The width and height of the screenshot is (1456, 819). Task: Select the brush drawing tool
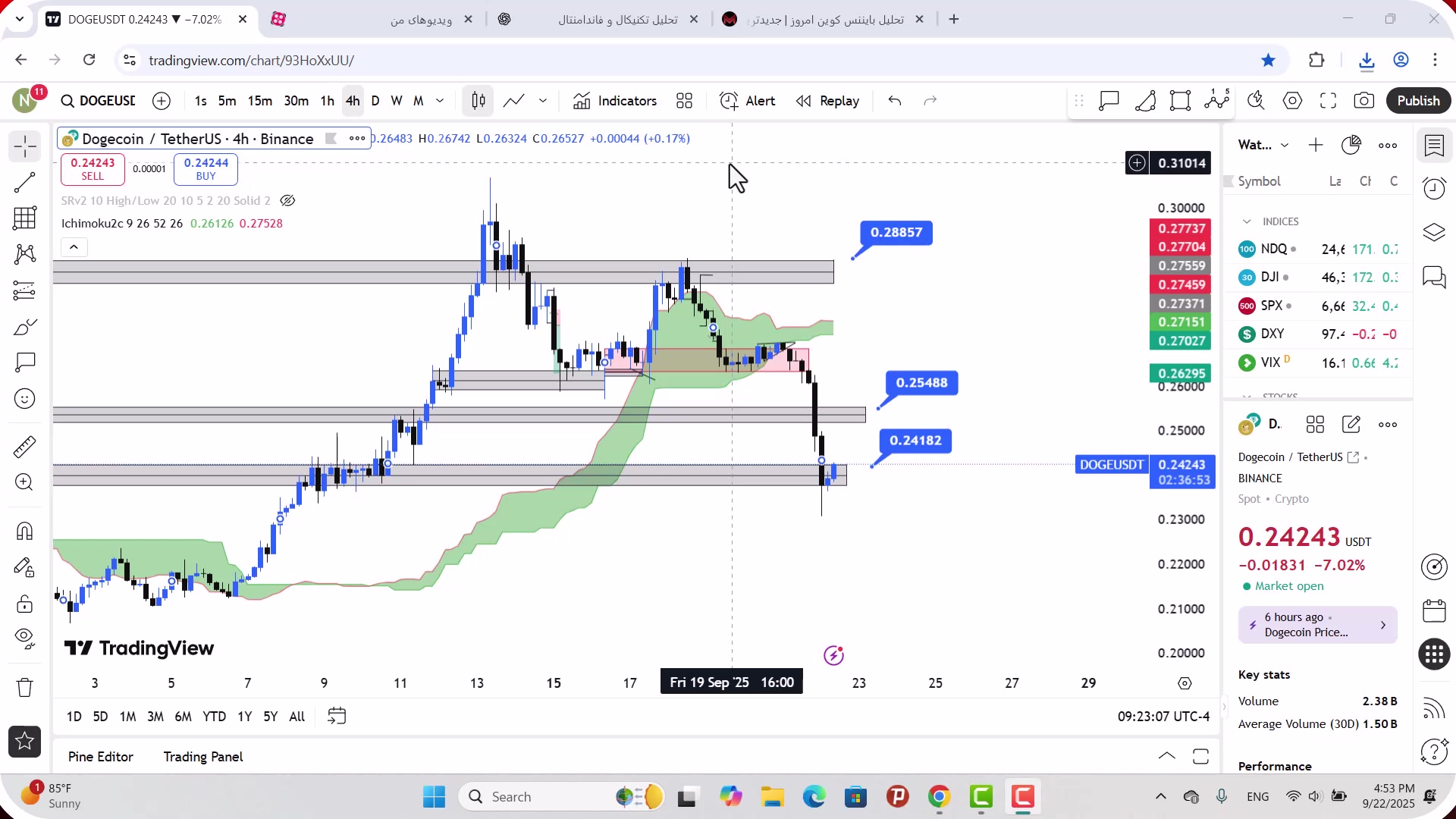tap(25, 327)
